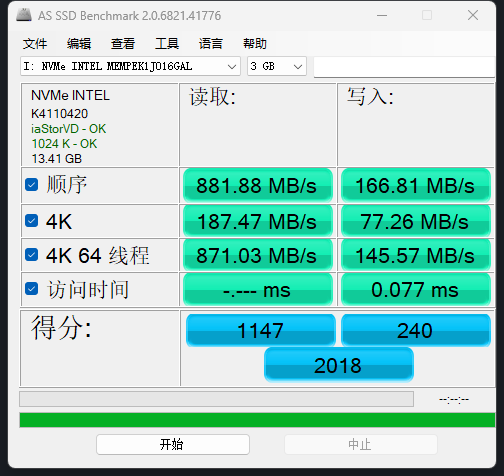Image resolution: width=504 pixels, height=476 pixels.
Task: Open the drive selection dropdown
Action: [130, 66]
